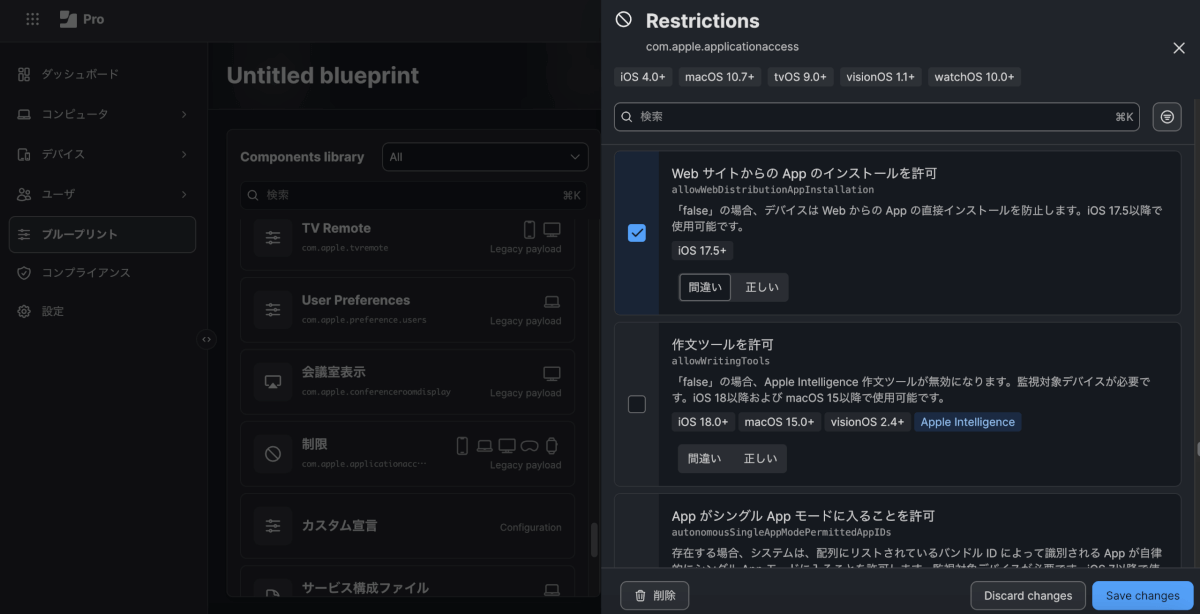Click the 会議室表示 display icon
This screenshot has height=614, width=1200.
(x=273, y=382)
